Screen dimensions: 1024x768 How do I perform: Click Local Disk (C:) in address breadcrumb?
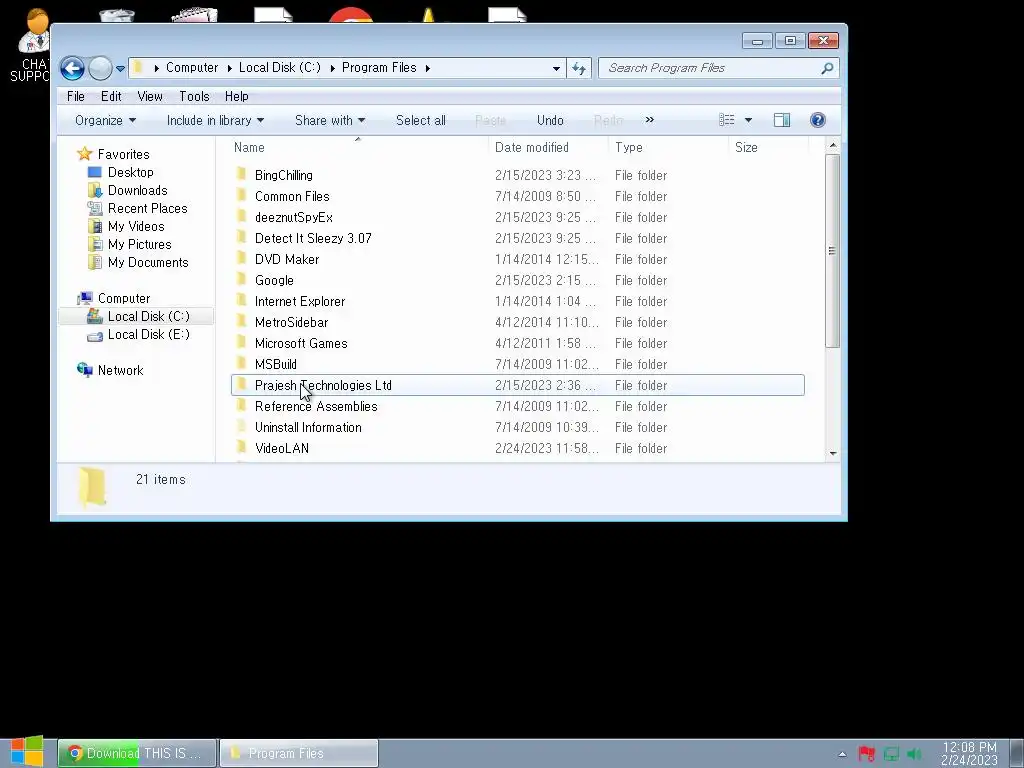[280, 67]
